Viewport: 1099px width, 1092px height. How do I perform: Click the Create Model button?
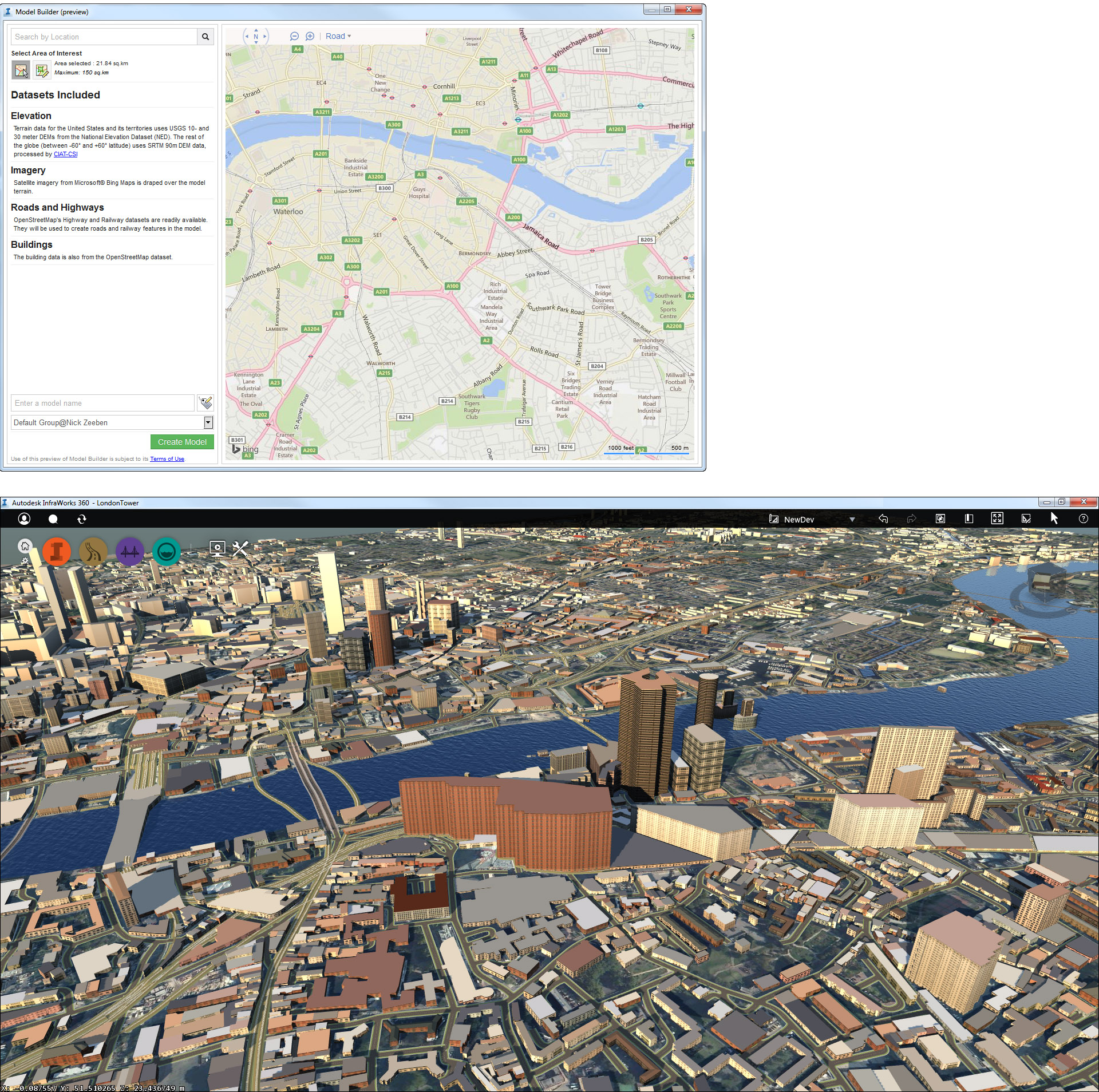click(182, 442)
